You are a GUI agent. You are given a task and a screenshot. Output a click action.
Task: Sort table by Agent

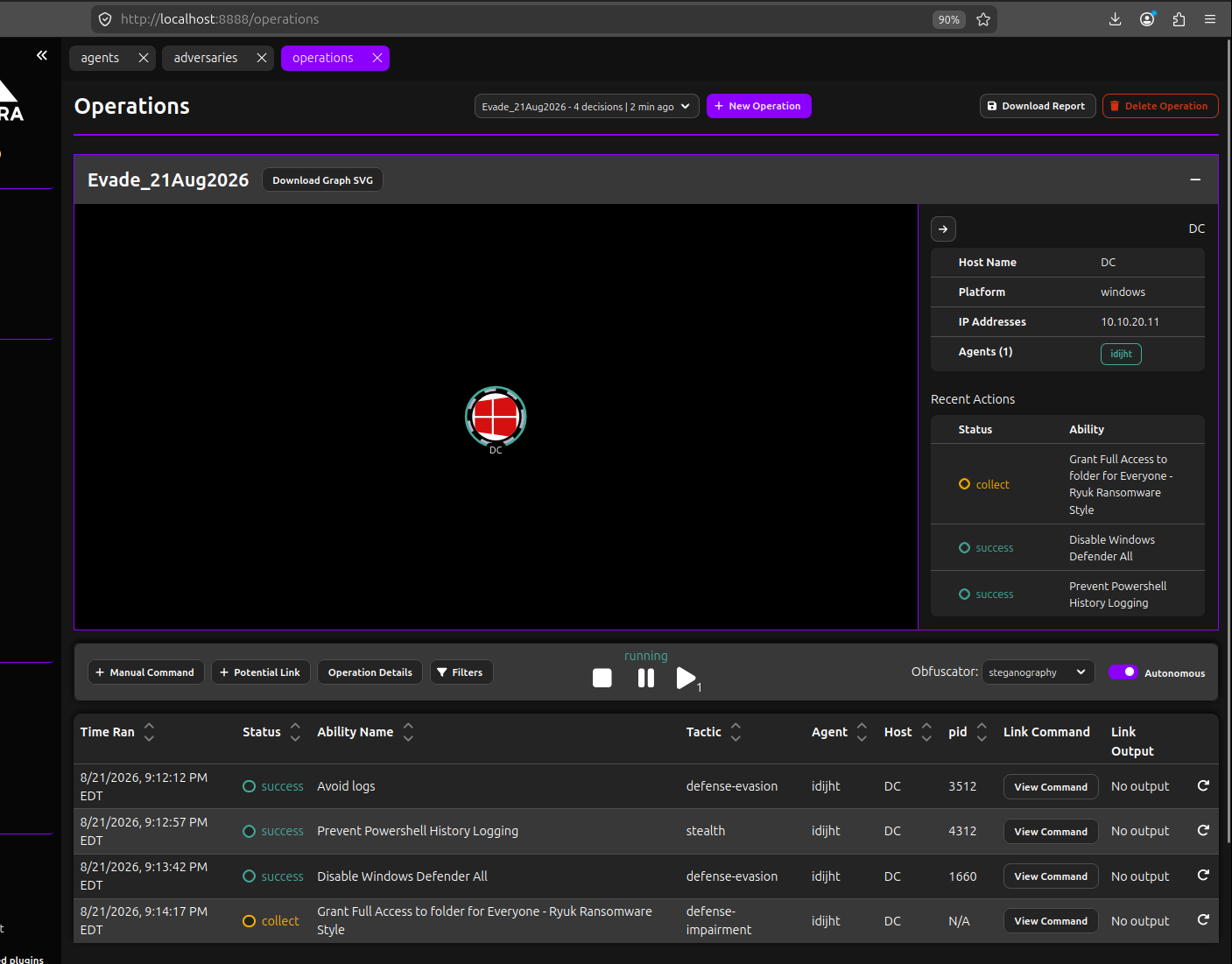point(862,732)
